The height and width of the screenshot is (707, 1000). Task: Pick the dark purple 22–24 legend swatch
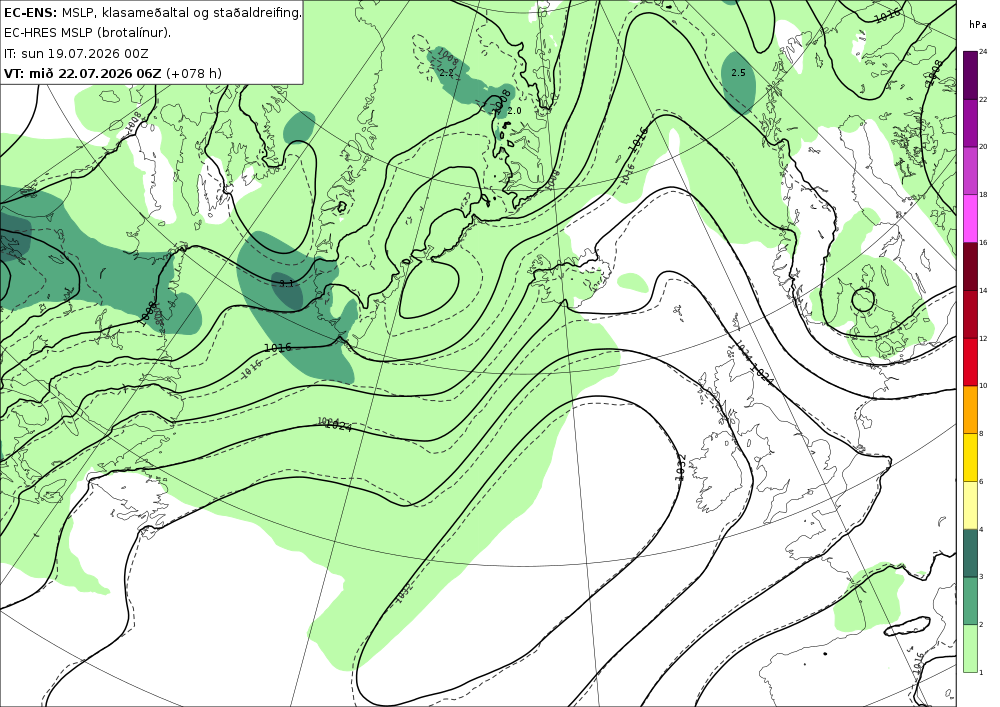point(971,75)
